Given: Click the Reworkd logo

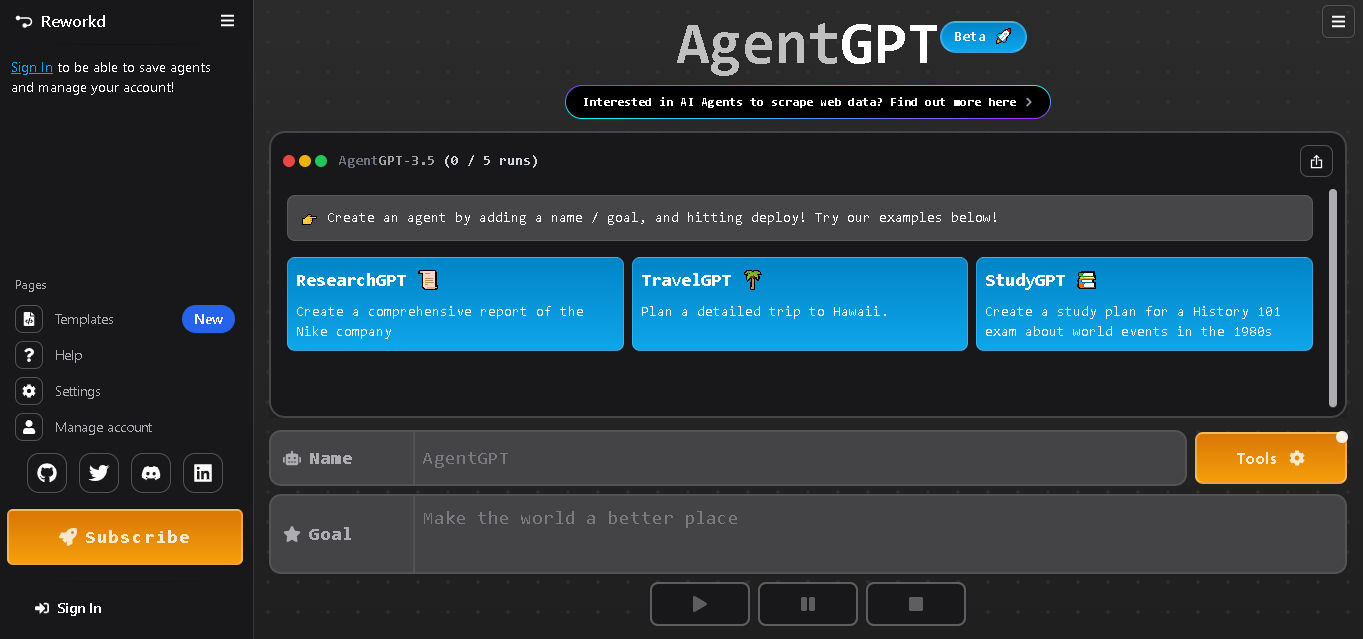Looking at the screenshot, I should coord(60,21).
